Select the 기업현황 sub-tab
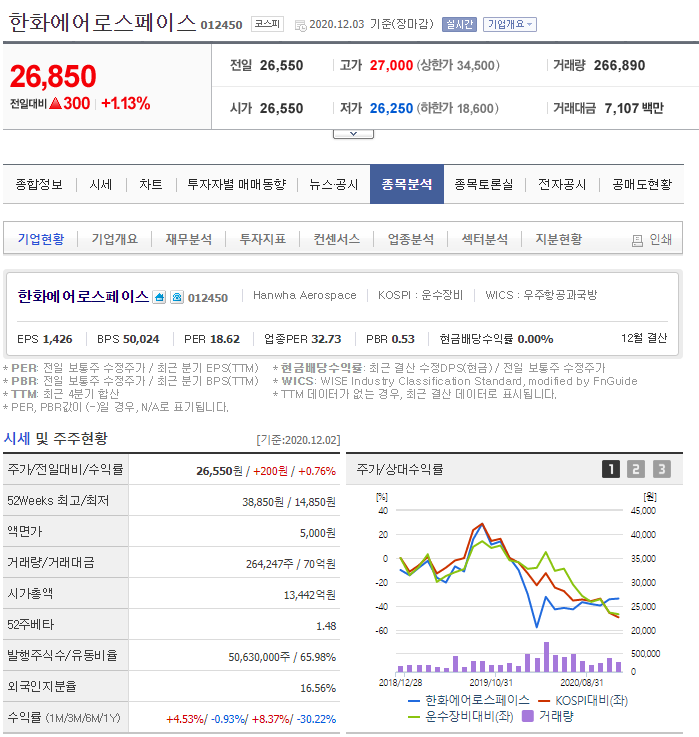 click(x=41, y=239)
